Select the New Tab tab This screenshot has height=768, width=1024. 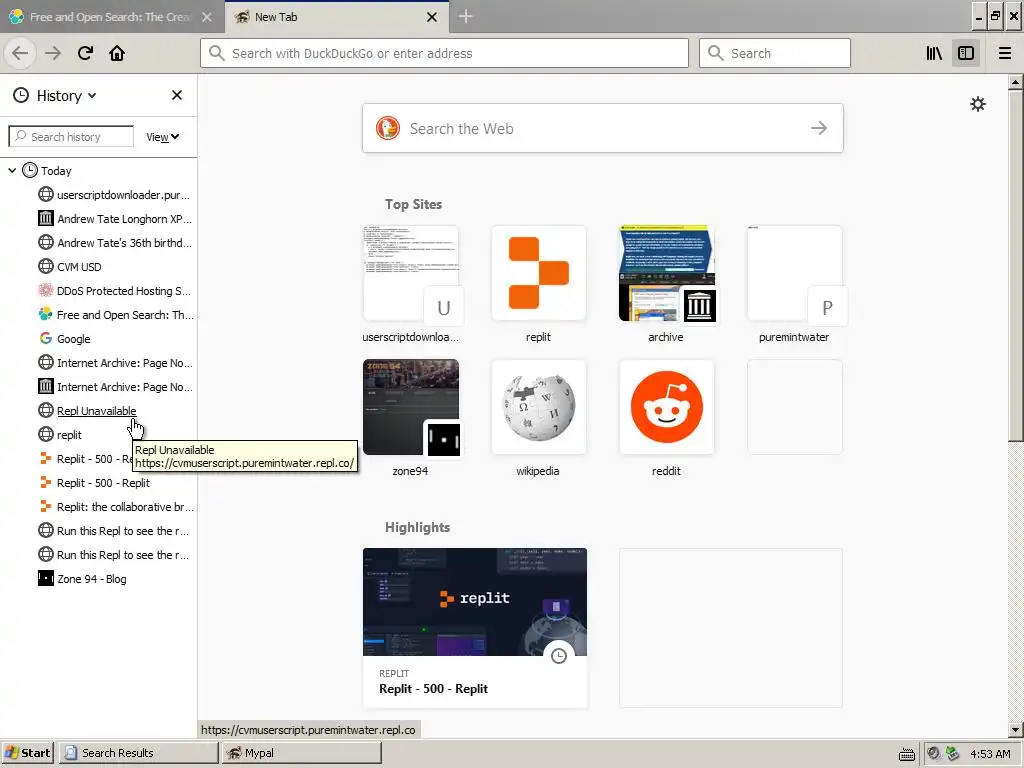click(x=337, y=17)
